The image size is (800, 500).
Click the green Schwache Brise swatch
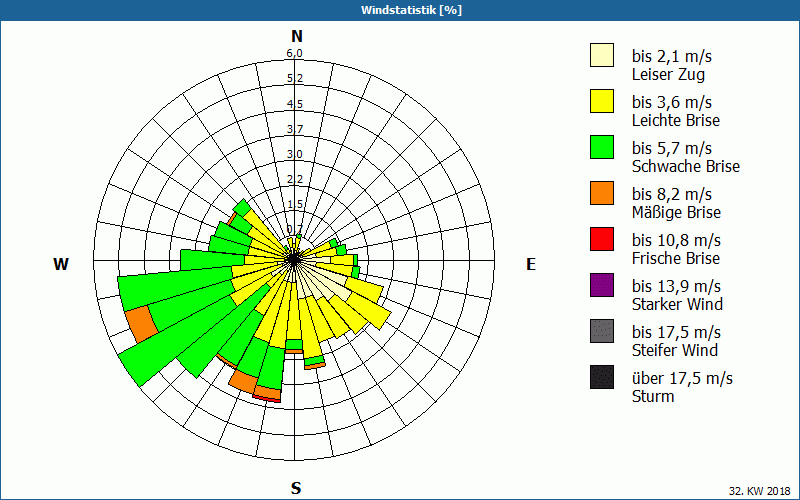point(602,147)
